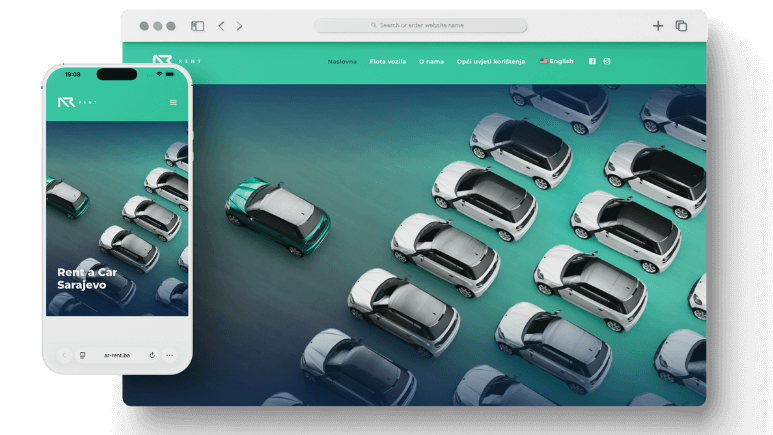Open the Flota vozila menu item
Viewport: 773px width, 435px height.
click(387, 62)
